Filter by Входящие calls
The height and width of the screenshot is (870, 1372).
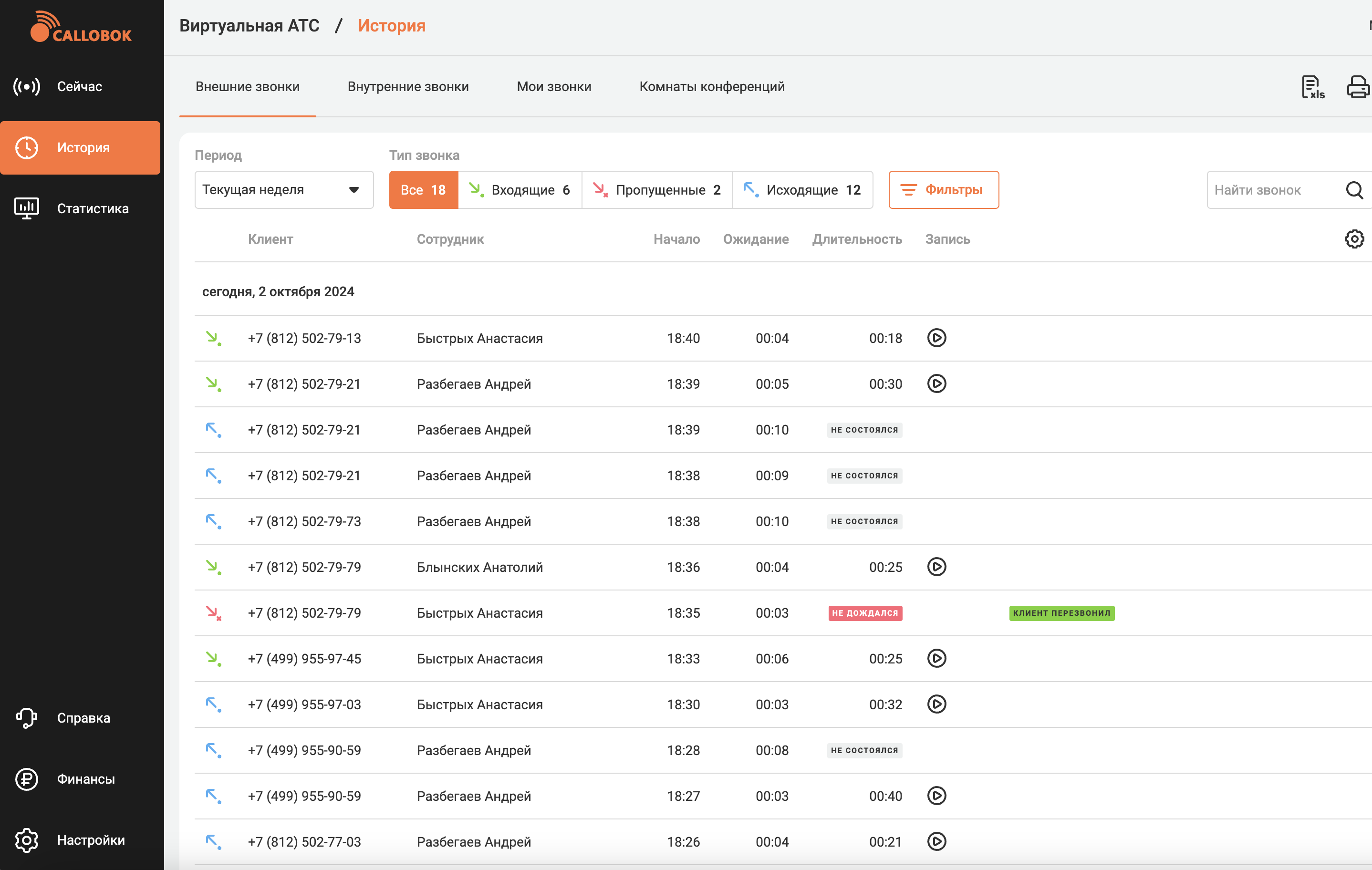tap(520, 190)
